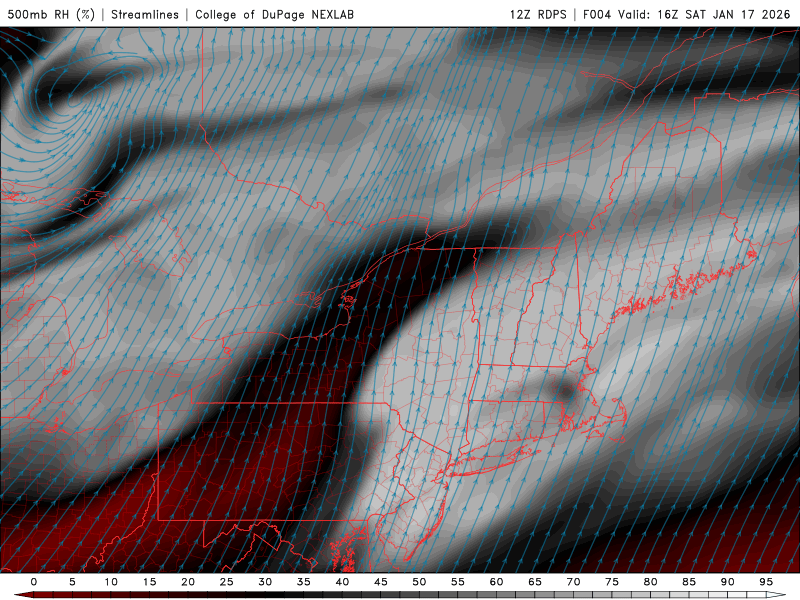This screenshot has width=800, height=600.
Task: Click the 'F004' forecast hour text
Action: 597,14
